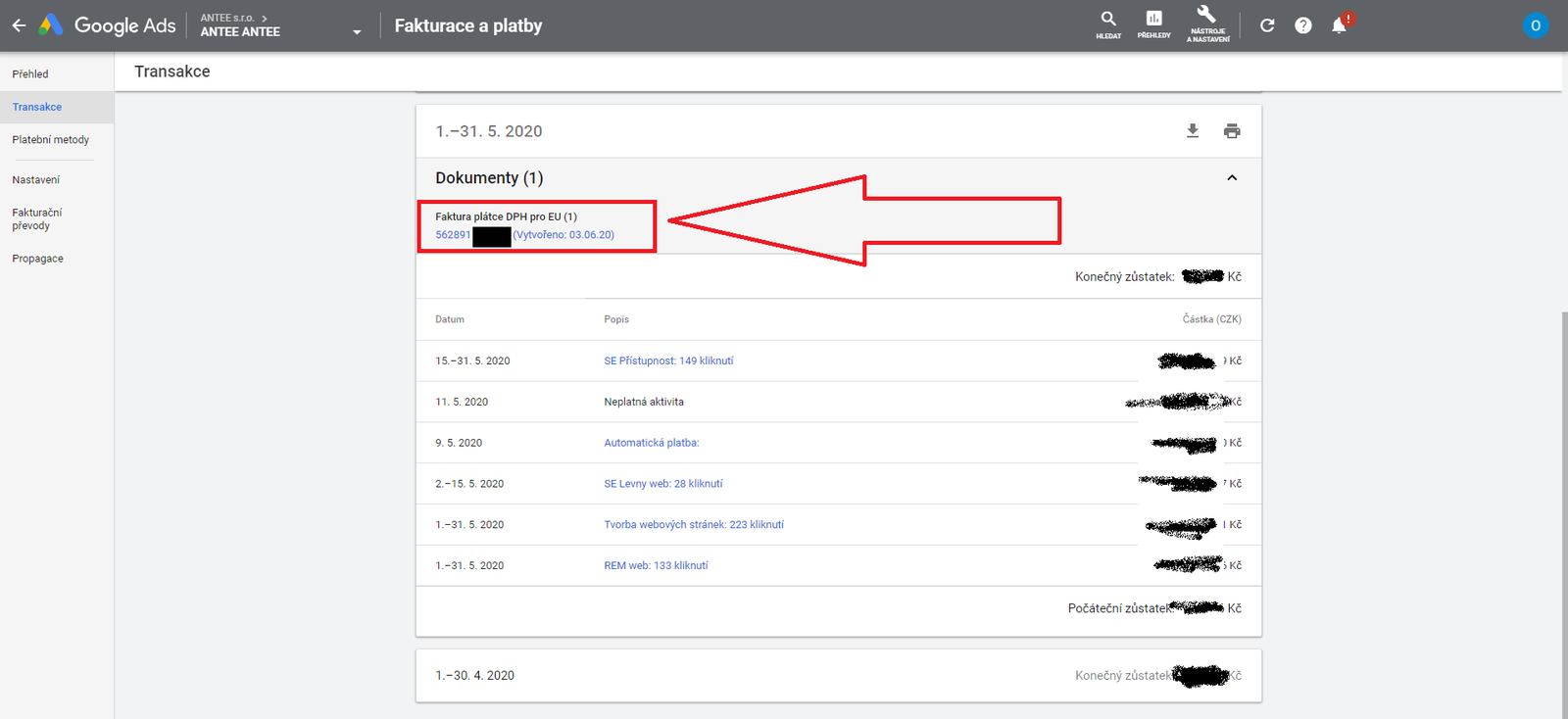Viewport: 1568px width, 719px height.
Task: Go to Přehled in sidebar
Action: [30, 74]
